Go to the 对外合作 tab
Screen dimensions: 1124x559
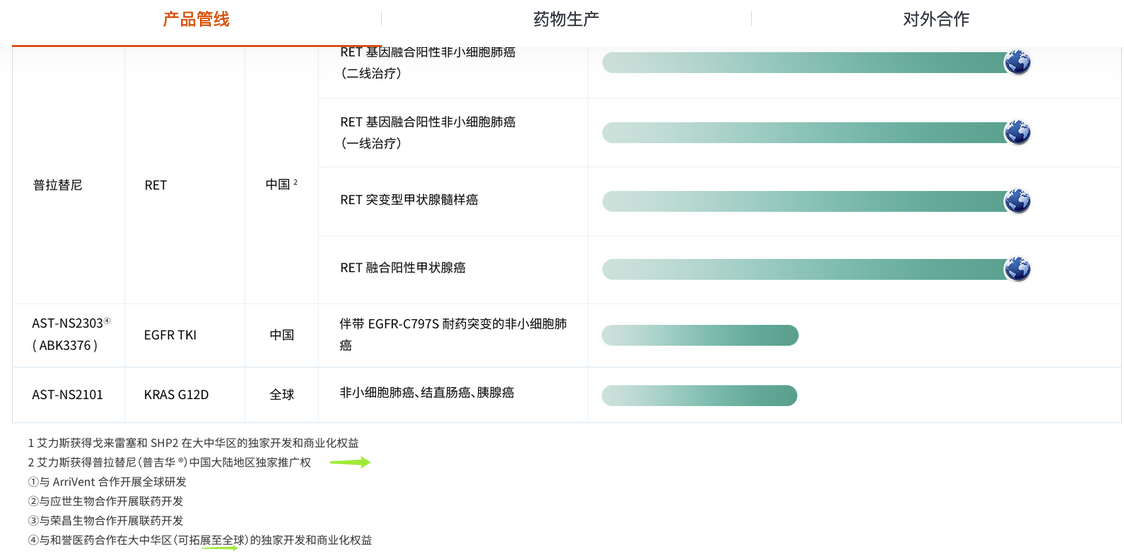(935, 19)
